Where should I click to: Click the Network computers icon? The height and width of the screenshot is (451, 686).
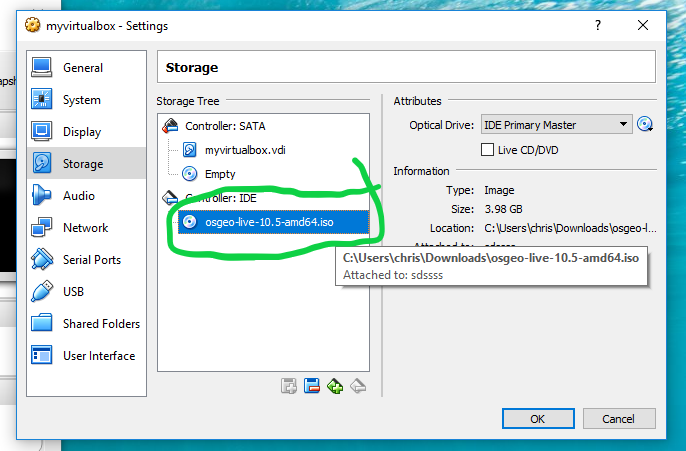(x=42, y=227)
